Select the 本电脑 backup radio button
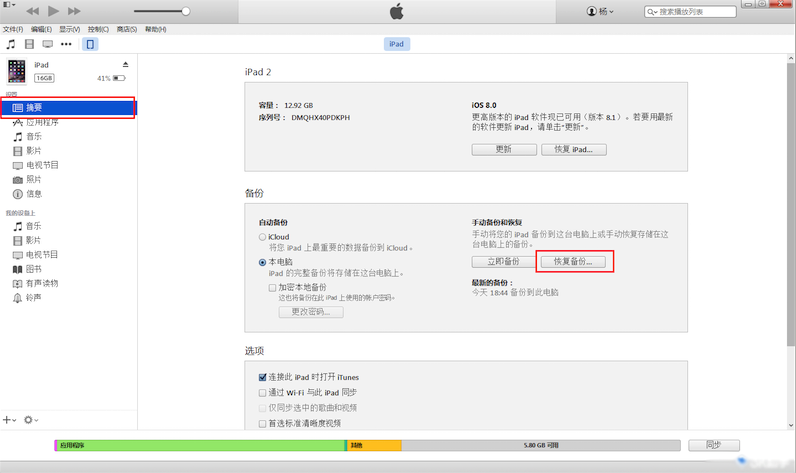 click(262, 262)
